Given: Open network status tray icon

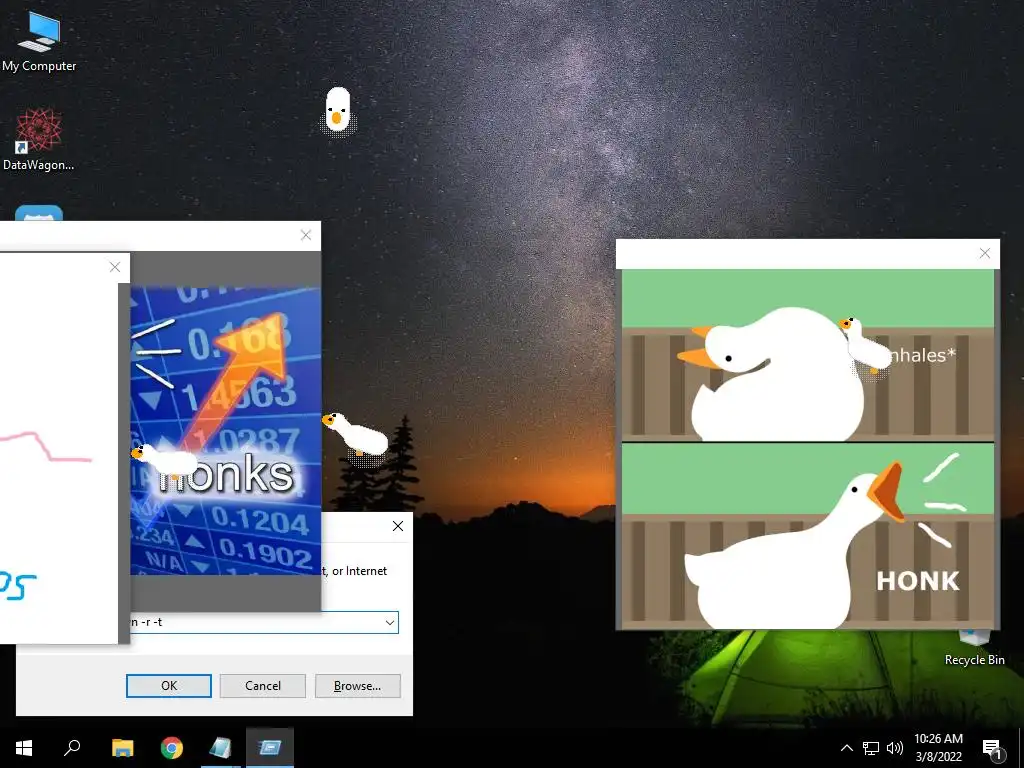Looking at the screenshot, I should click(x=871, y=748).
